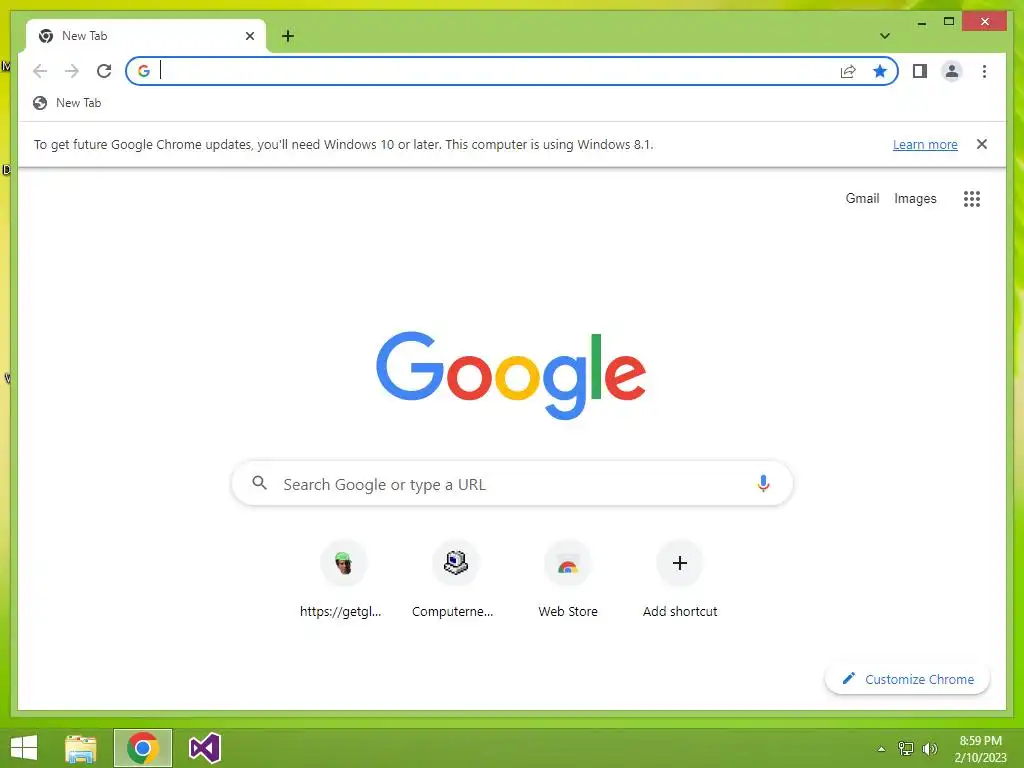Screen dimensions: 1024x768
Task: Click the Search Google or type a URL box
Action: tap(512, 484)
